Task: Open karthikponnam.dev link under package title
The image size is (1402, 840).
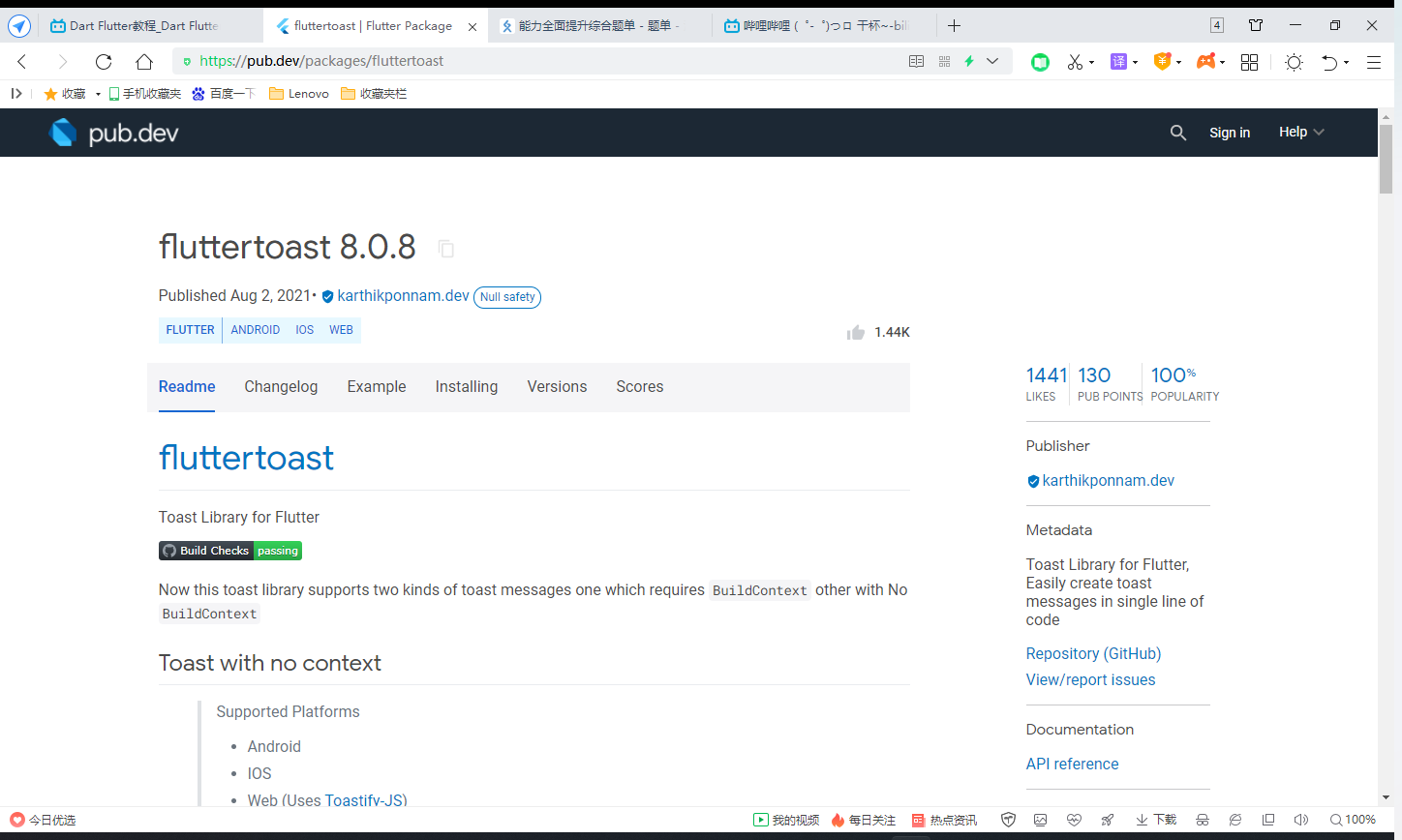Action: pos(403,296)
